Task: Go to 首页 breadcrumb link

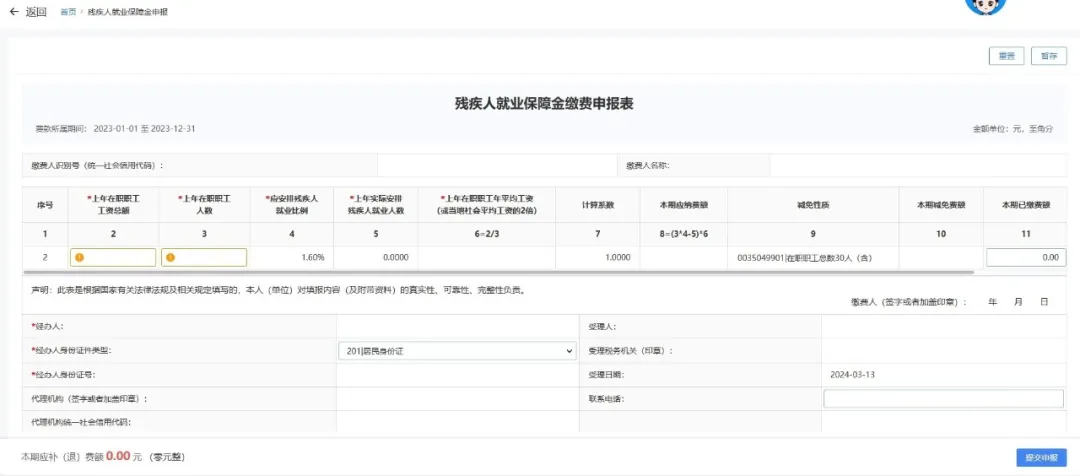Action: click(68, 12)
